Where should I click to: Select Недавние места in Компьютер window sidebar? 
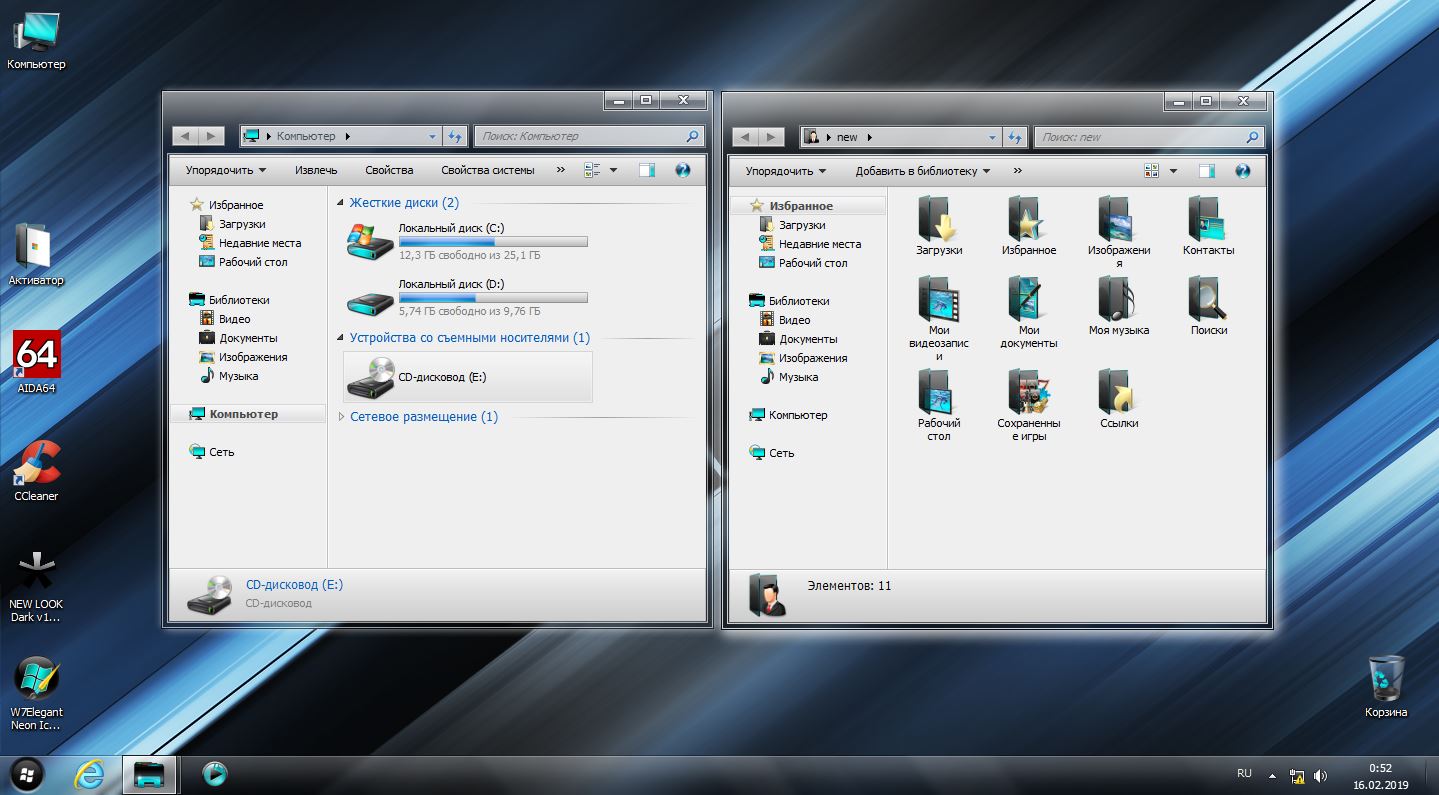coord(260,243)
